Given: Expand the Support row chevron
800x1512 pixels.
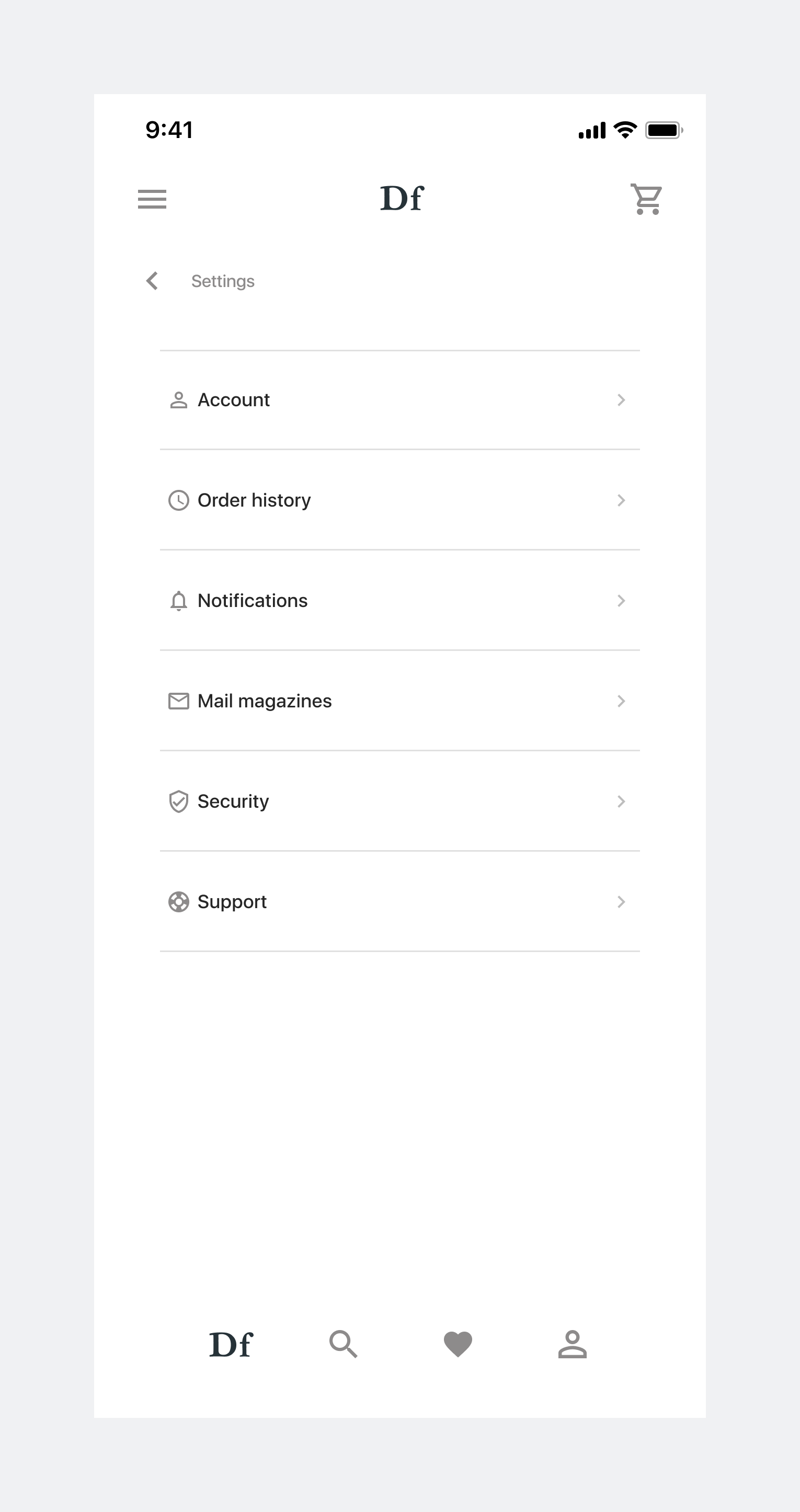Looking at the screenshot, I should pos(621,901).
